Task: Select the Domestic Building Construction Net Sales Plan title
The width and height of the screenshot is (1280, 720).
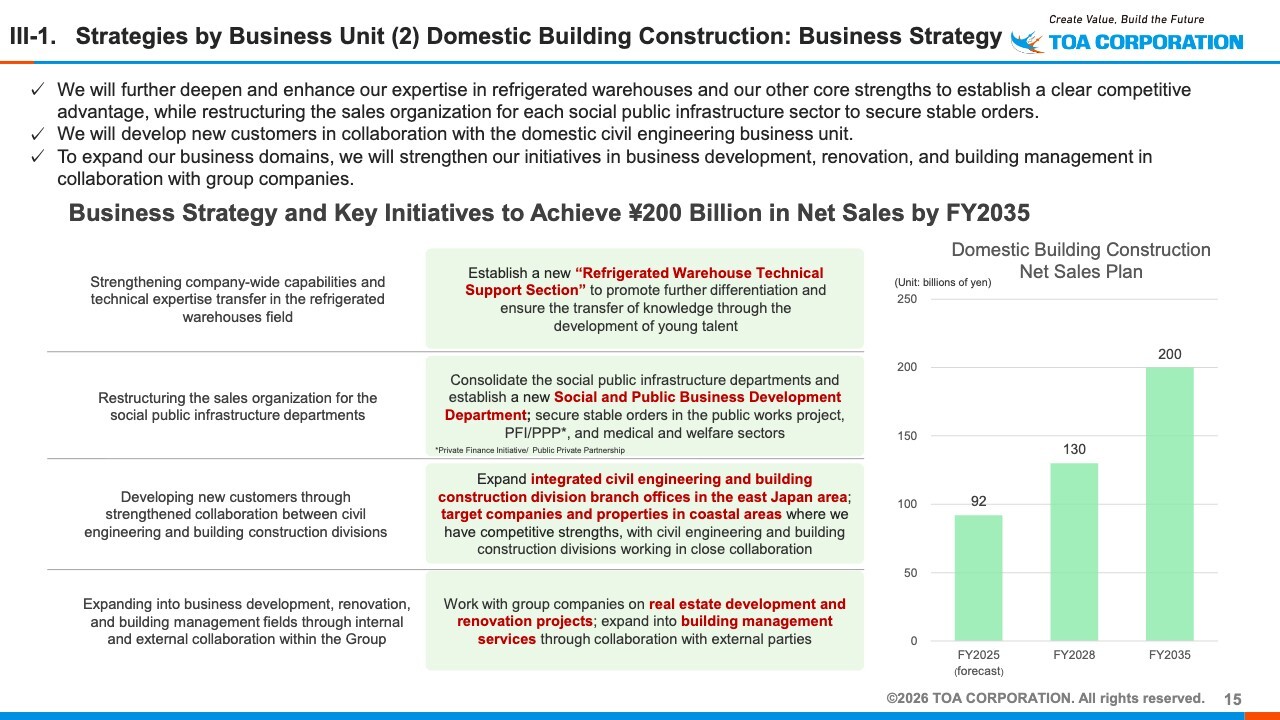Action: [1080, 260]
